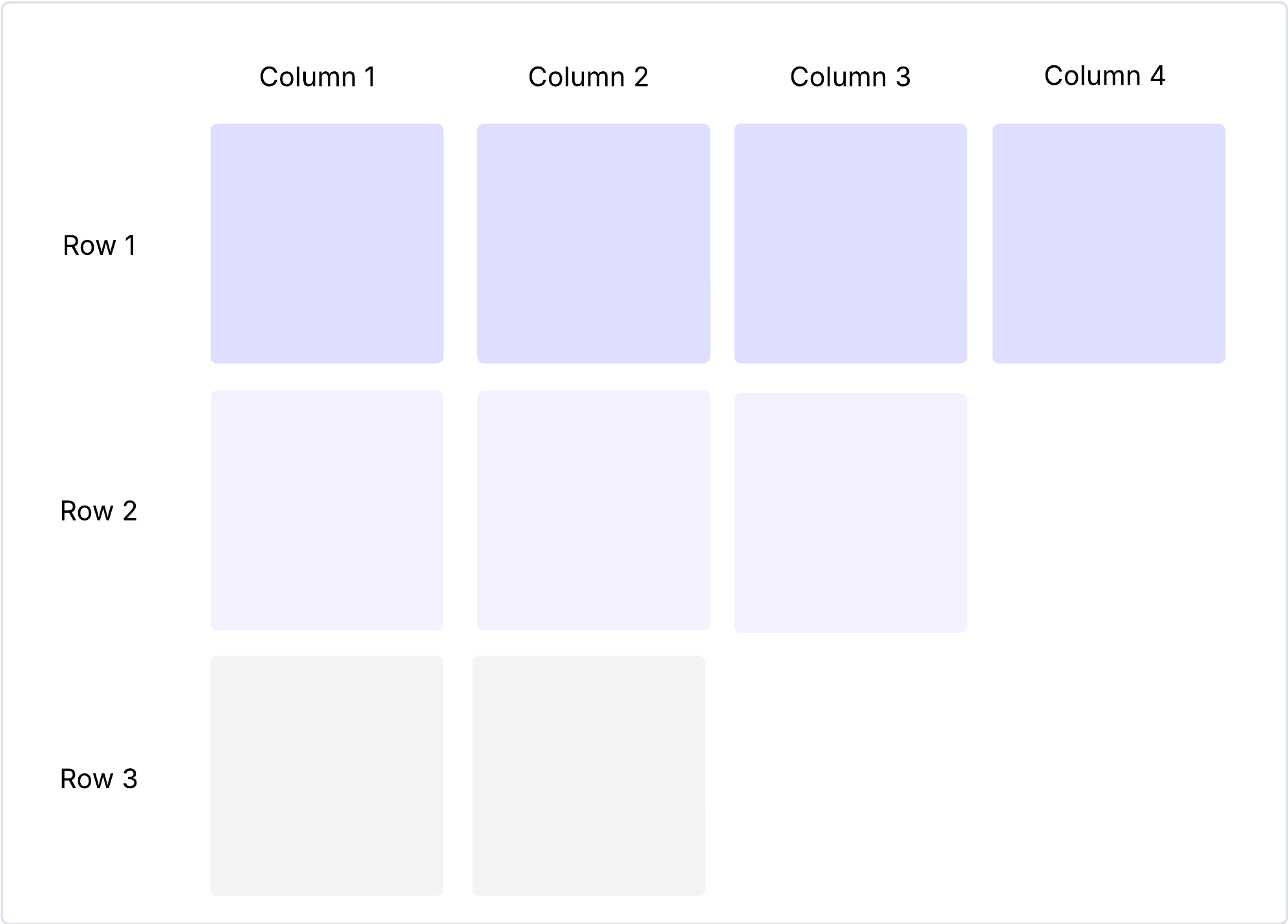Select the Row 2 label
This screenshot has height=924, width=1288.
tap(98, 511)
